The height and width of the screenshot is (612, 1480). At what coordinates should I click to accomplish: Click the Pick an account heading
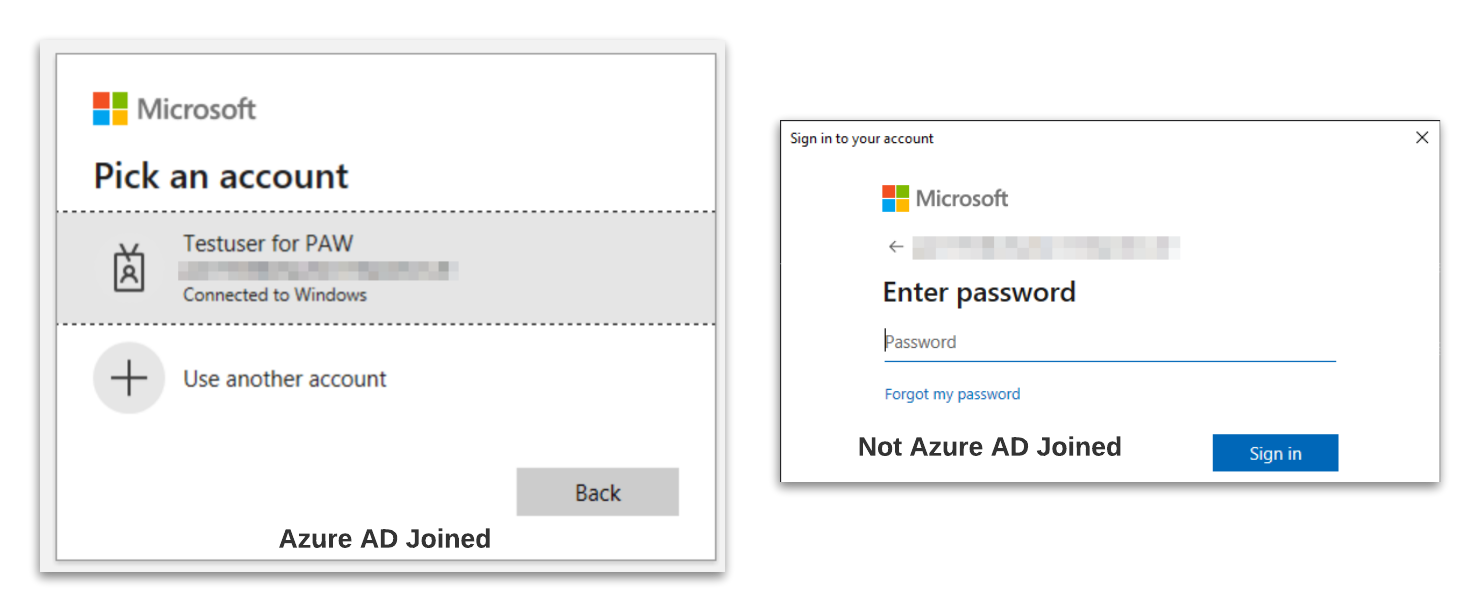(220, 176)
